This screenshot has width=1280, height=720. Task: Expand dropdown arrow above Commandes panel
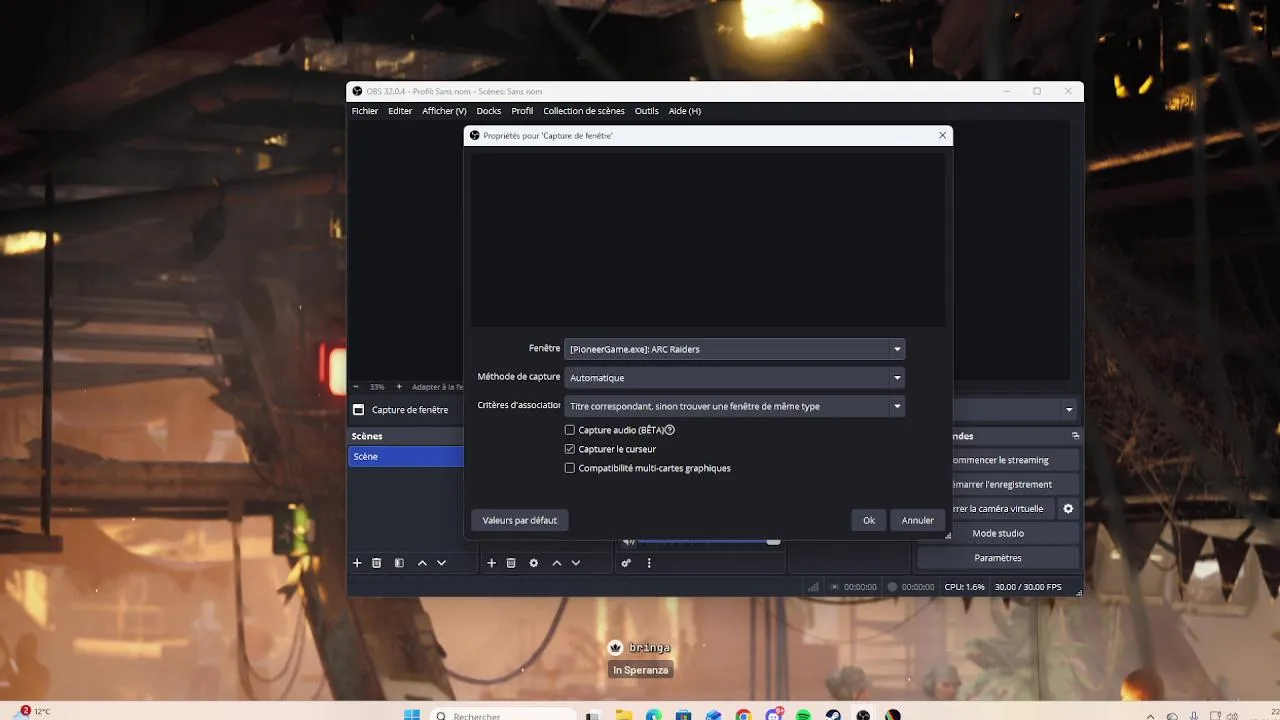[1069, 410]
